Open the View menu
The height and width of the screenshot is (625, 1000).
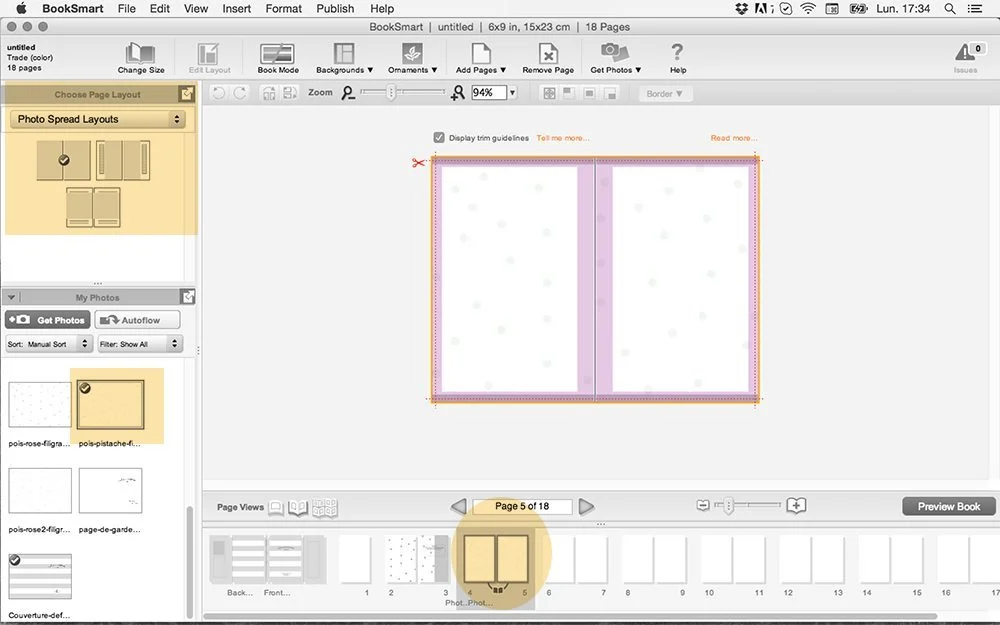196,8
